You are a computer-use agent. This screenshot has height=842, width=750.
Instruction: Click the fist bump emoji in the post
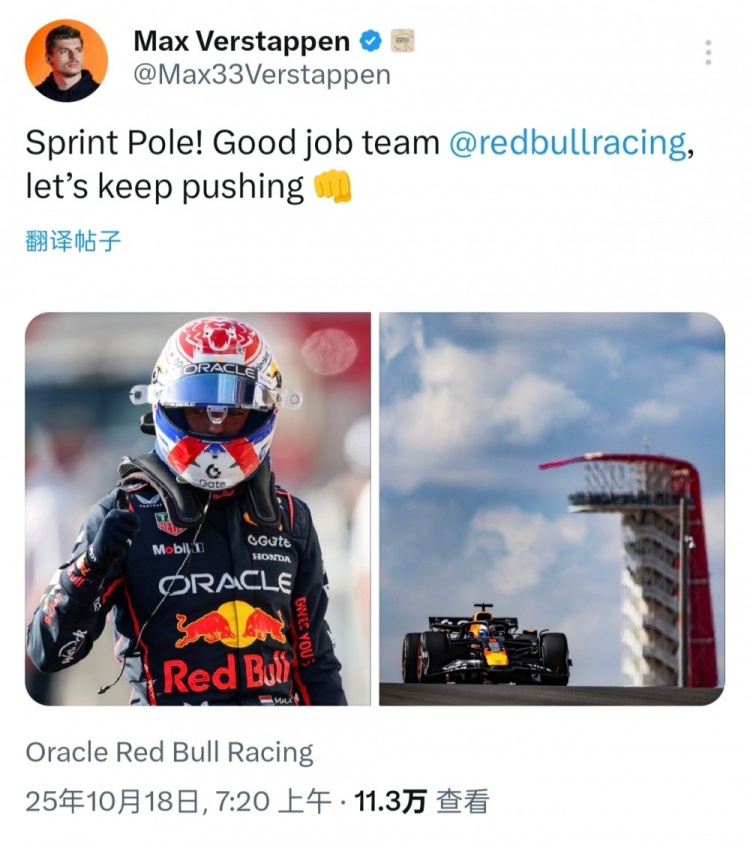[333, 186]
